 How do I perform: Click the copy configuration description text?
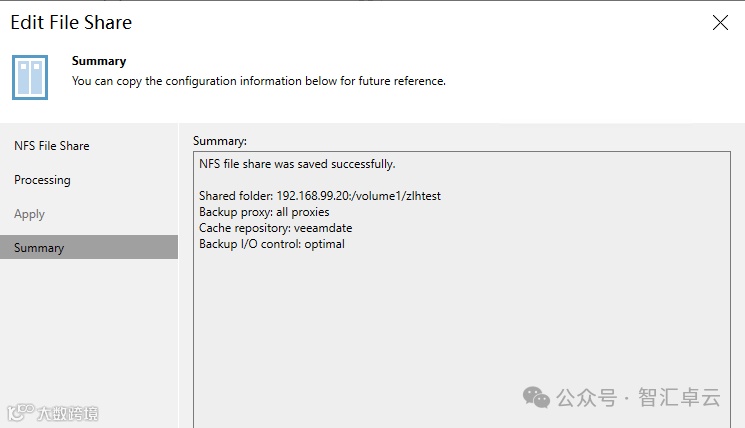258,81
